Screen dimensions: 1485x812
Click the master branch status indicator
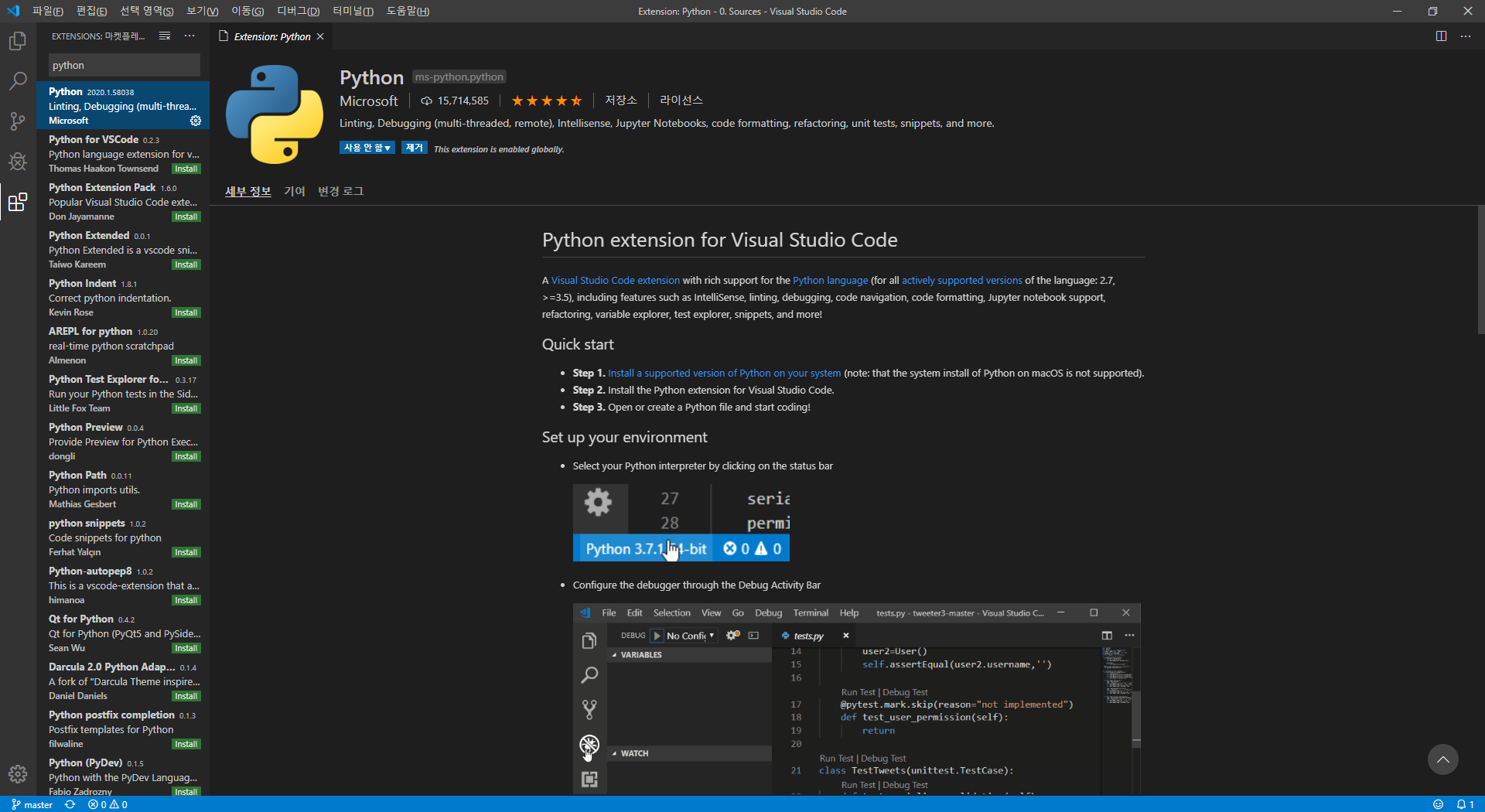click(32, 804)
